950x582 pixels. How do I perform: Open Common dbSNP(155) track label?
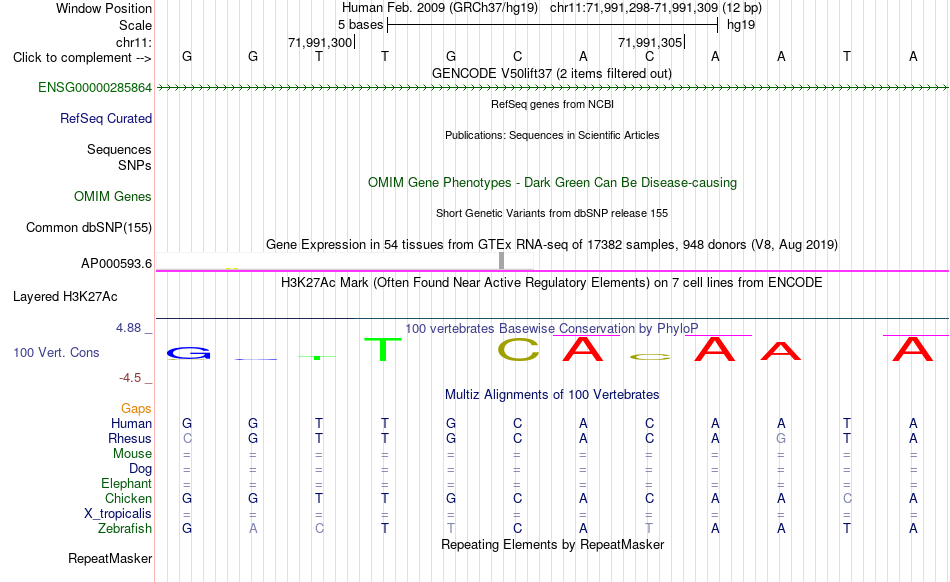pyautogui.click(x=88, y=227)
